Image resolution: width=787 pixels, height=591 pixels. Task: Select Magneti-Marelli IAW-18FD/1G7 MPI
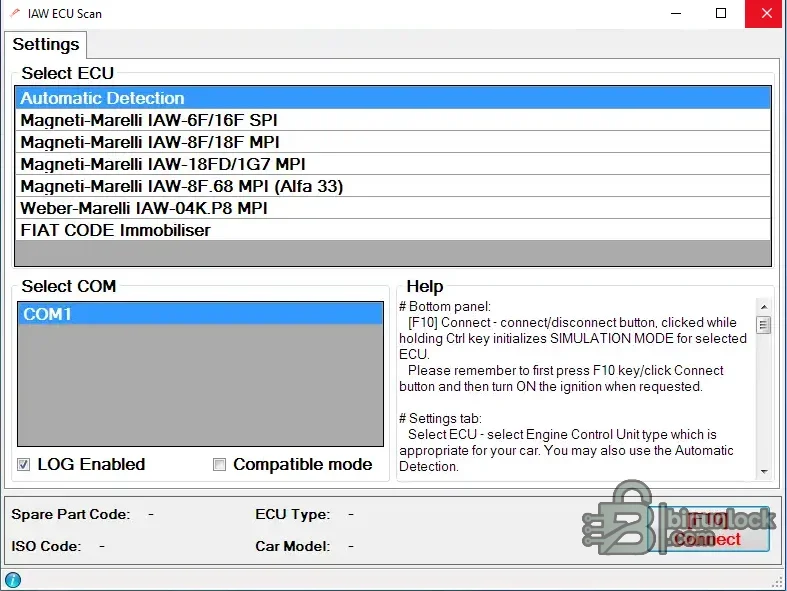(x=393, y=164)
